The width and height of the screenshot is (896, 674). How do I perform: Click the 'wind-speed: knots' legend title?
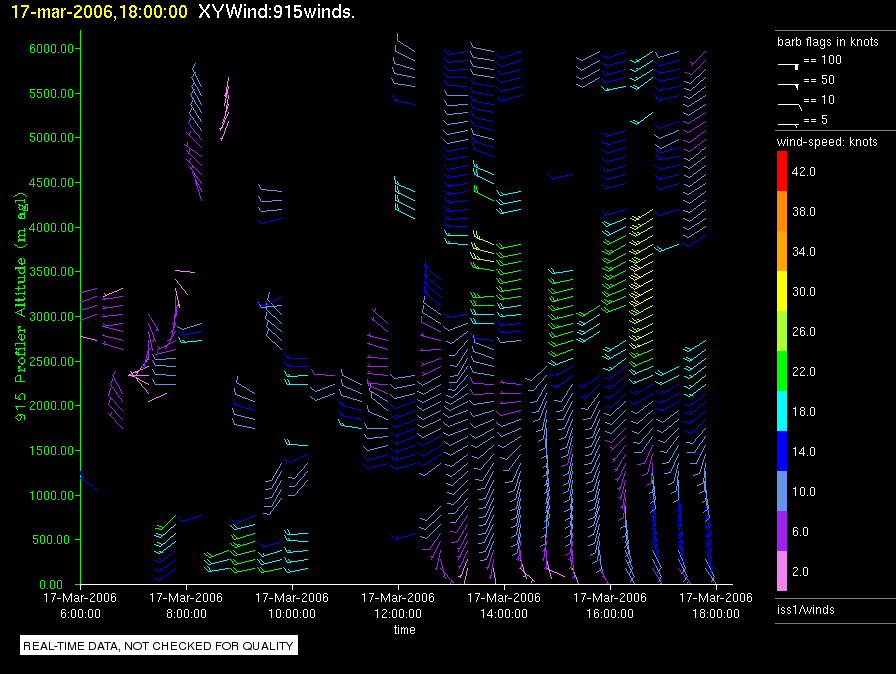(x=827, y=142)
